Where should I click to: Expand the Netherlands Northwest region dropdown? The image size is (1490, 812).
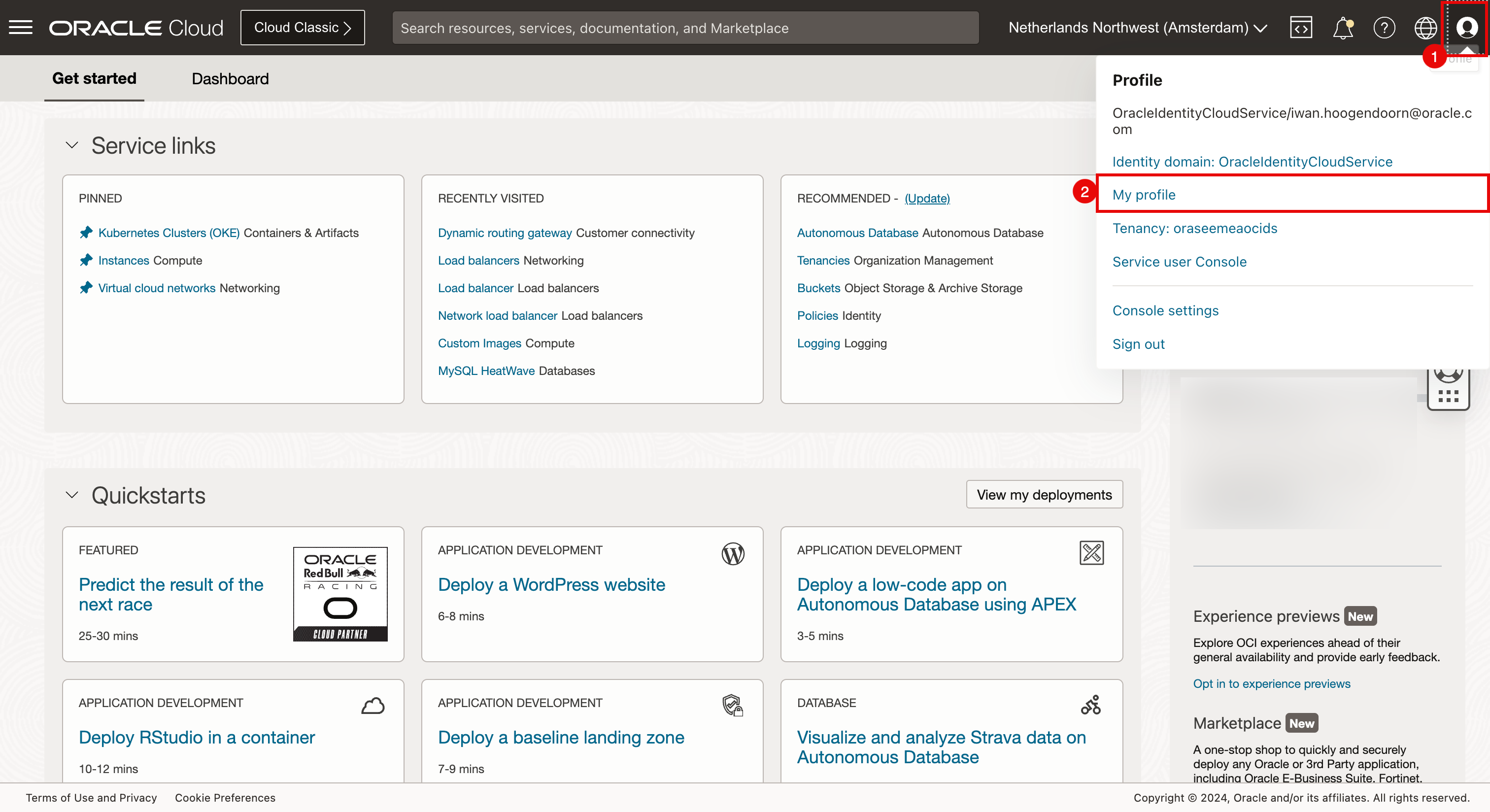1137,27
